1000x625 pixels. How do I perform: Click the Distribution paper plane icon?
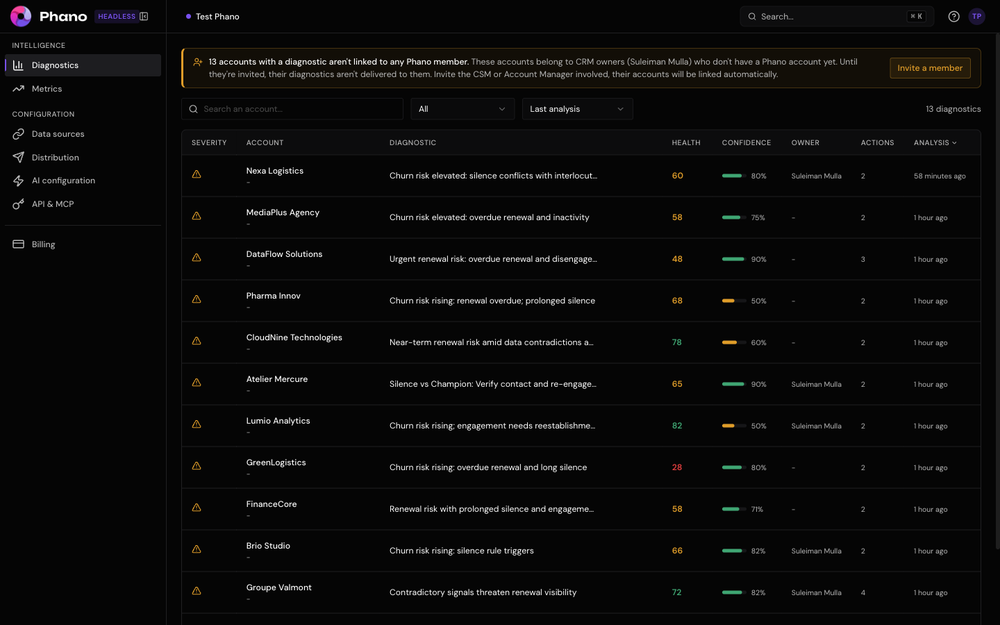tap(18, 157)
